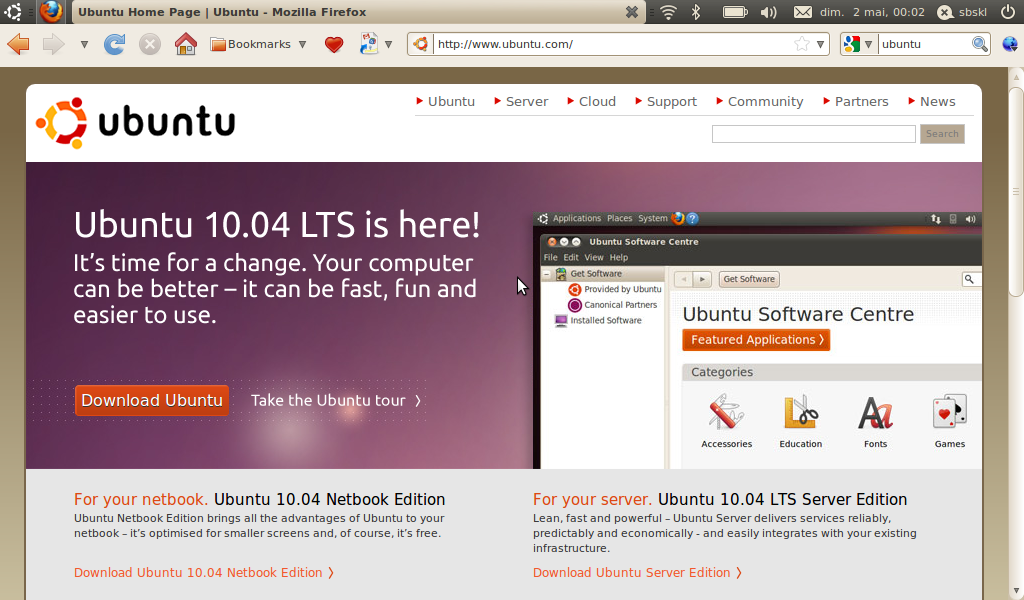Open the sound volume indicator
Viewport: 1024px width, 600px height.
click(769, 12)
